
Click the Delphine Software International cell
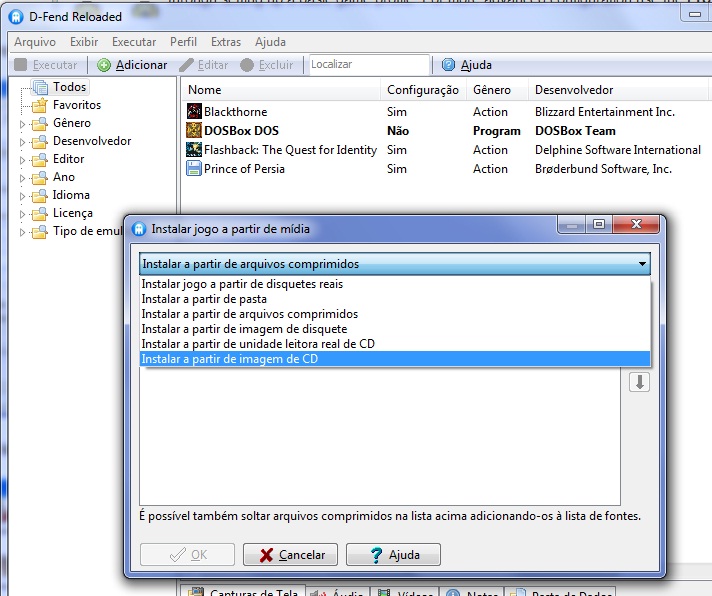[x=618, y=150]
